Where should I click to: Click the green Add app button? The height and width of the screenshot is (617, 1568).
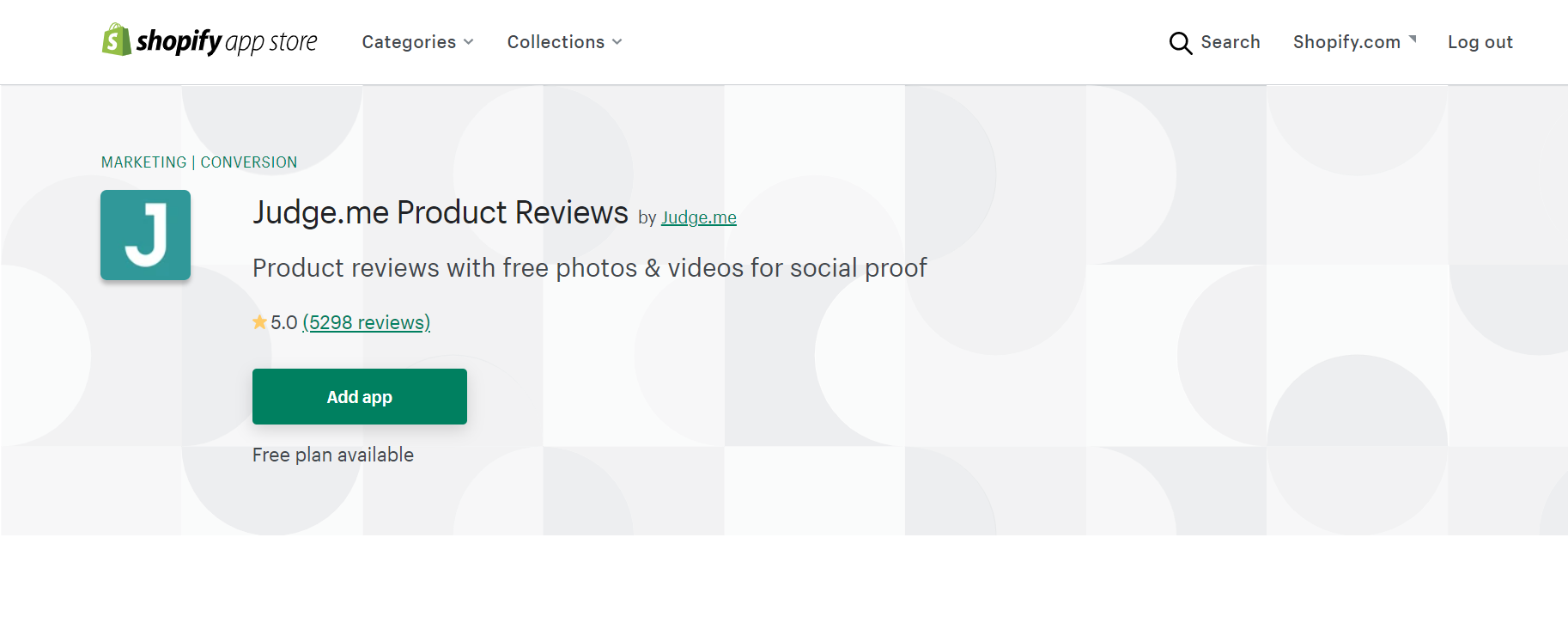coord(360,396)
